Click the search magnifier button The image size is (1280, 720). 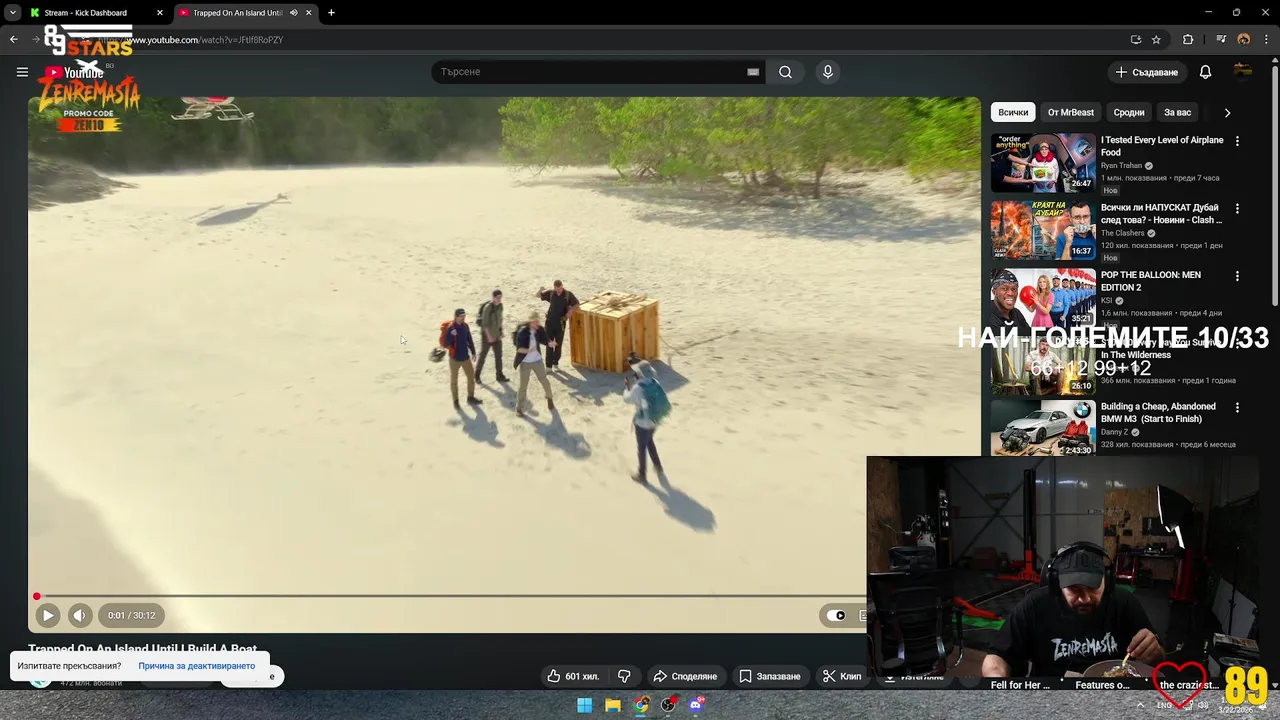click(x=786, y=72)
